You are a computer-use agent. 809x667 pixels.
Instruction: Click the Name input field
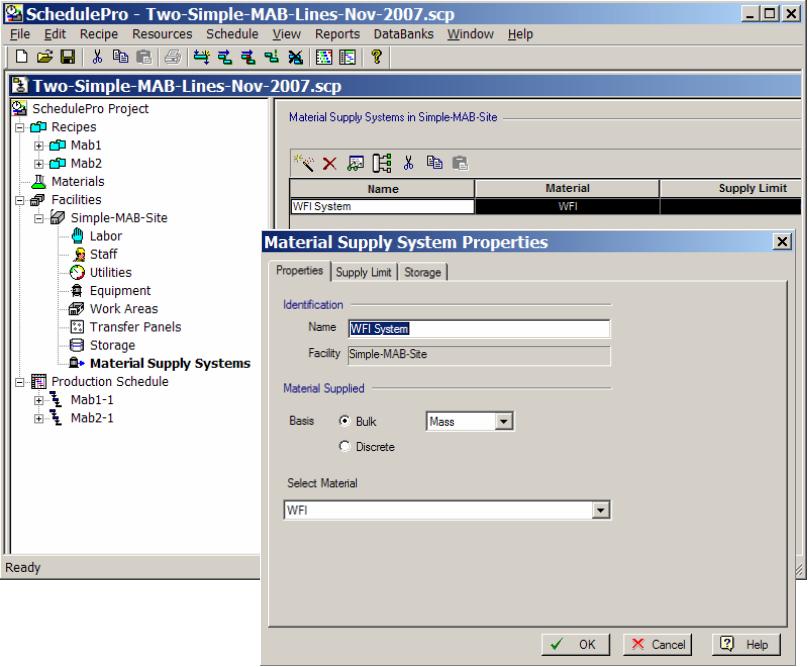477,328
